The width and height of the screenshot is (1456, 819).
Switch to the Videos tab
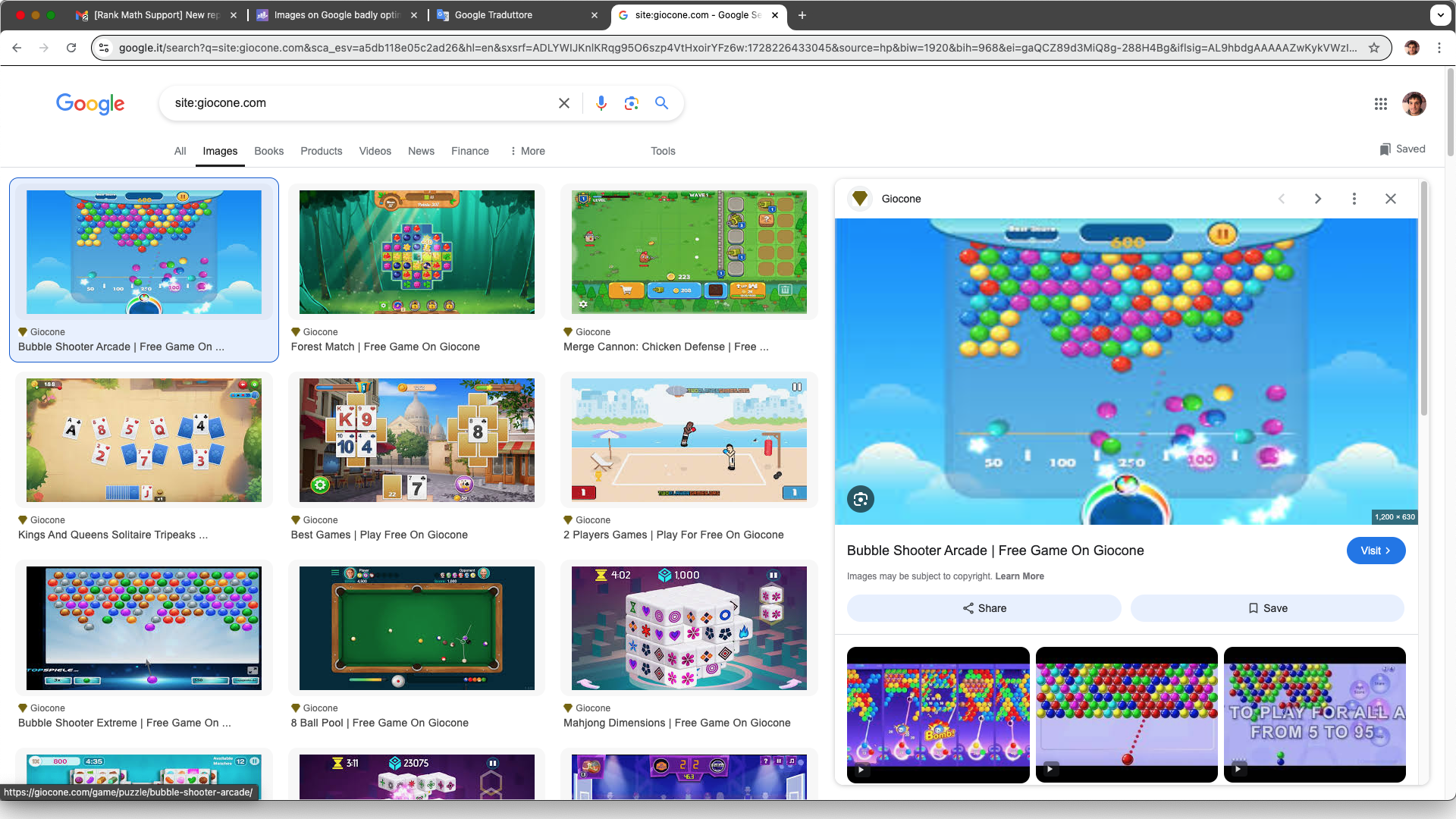375,151
